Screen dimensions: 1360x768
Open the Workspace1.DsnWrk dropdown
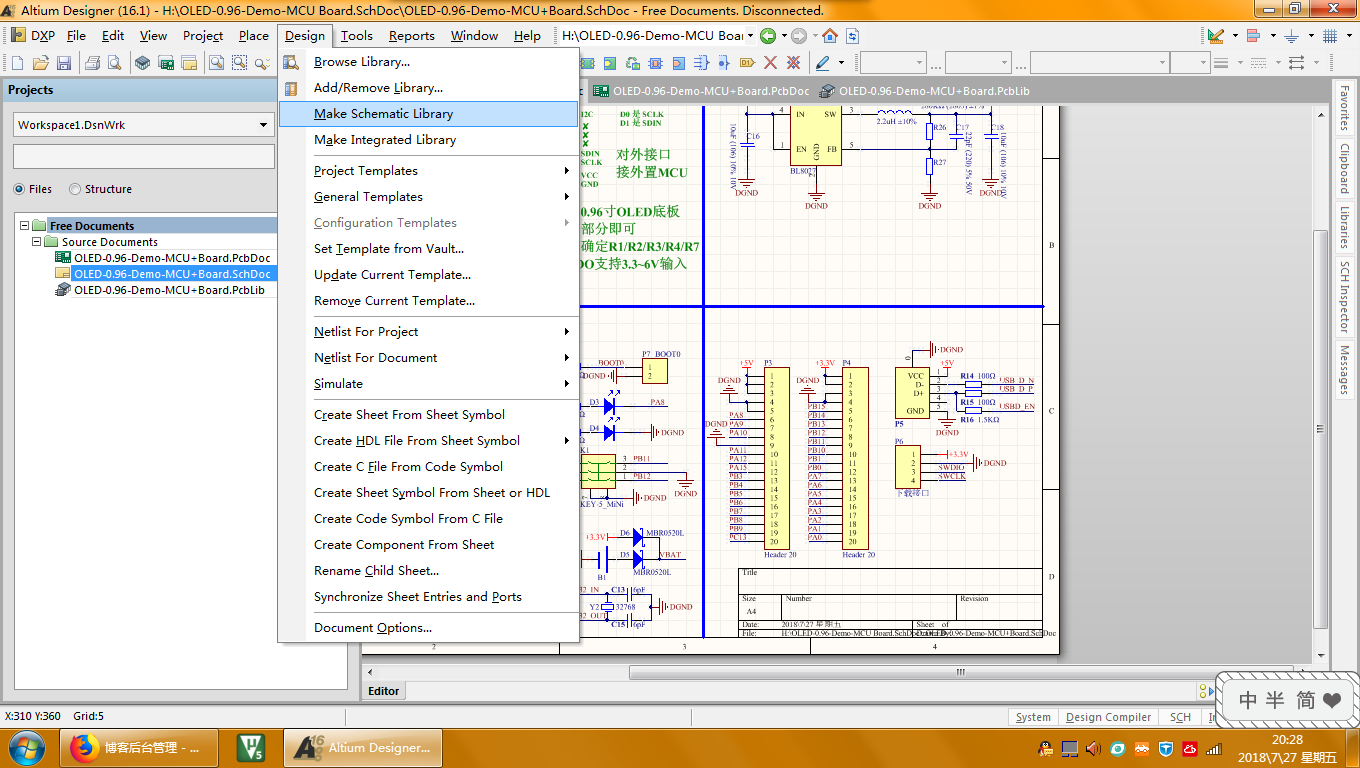[x=264, y=125]
